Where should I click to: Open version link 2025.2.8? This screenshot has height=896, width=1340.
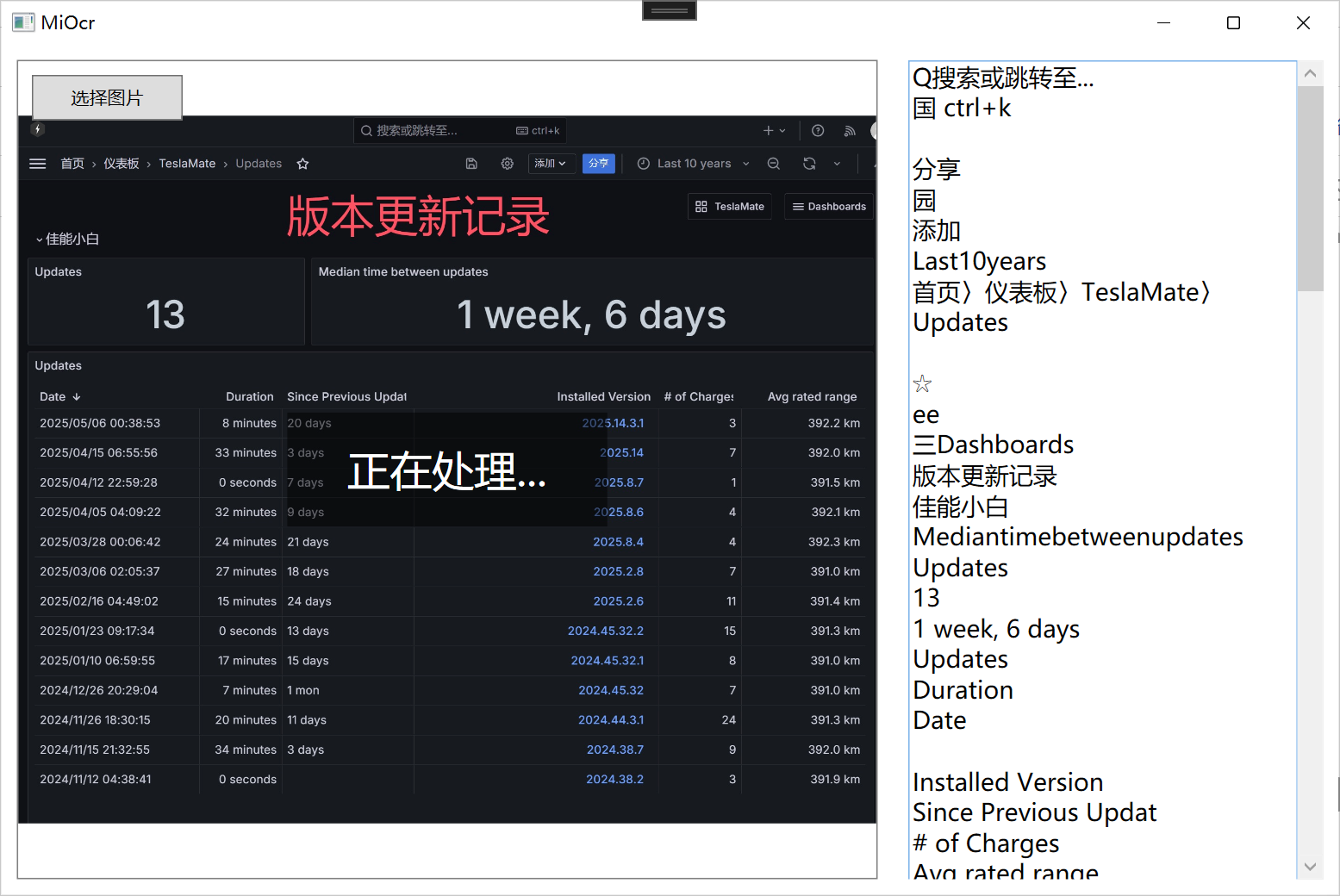point(619,572)
